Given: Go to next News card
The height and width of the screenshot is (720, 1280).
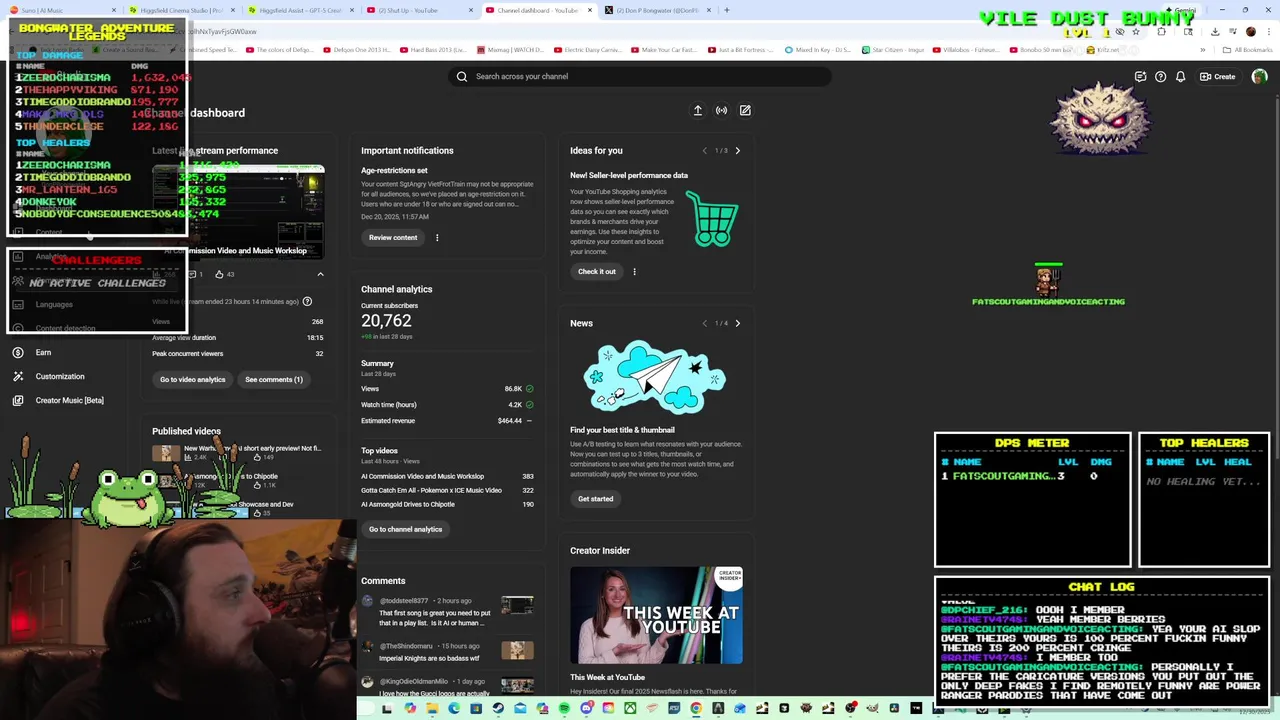Looking at the screenshot, I should (x=738, y=323).
